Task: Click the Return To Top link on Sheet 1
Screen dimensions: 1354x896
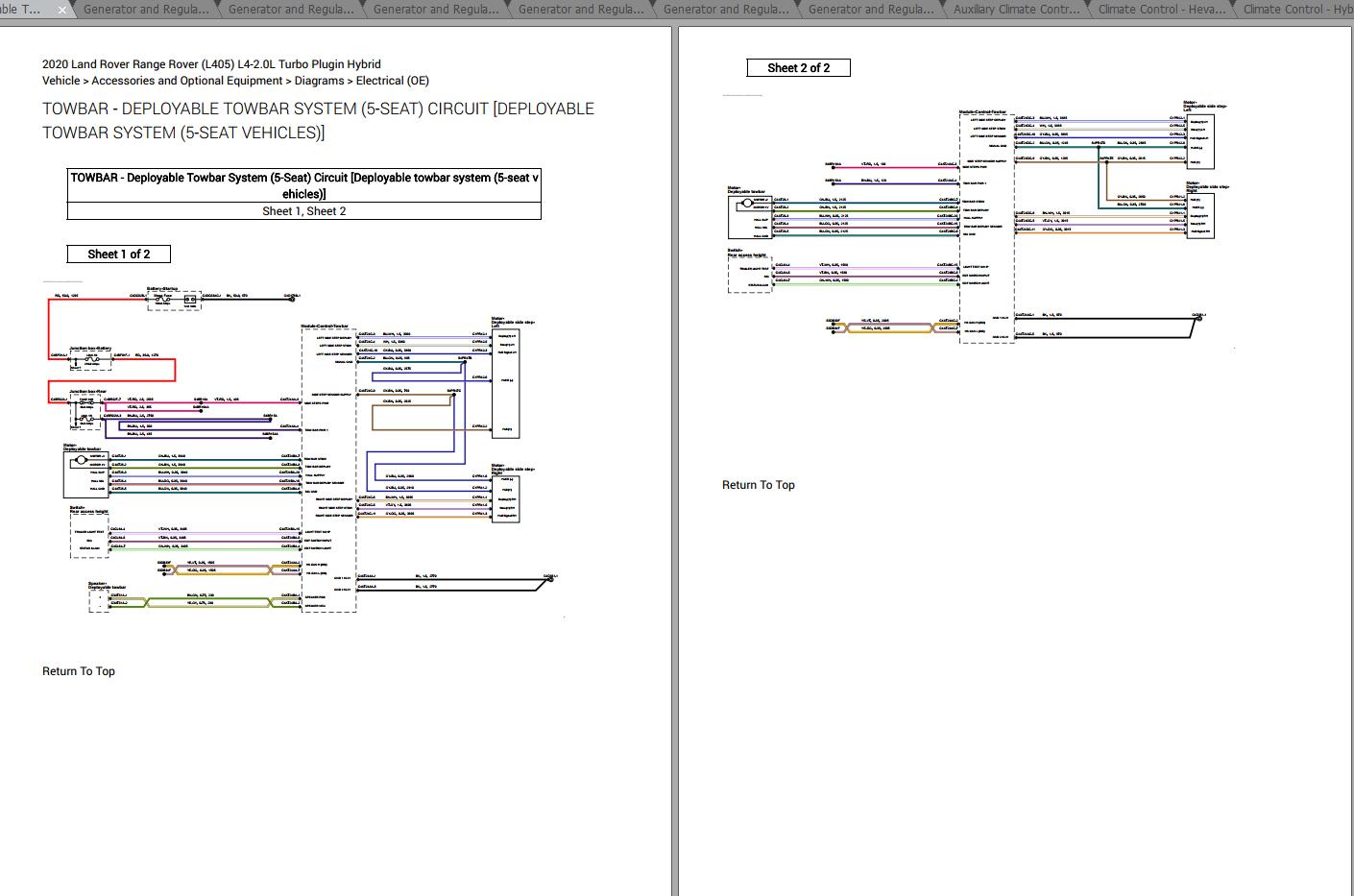Action: 78,670
